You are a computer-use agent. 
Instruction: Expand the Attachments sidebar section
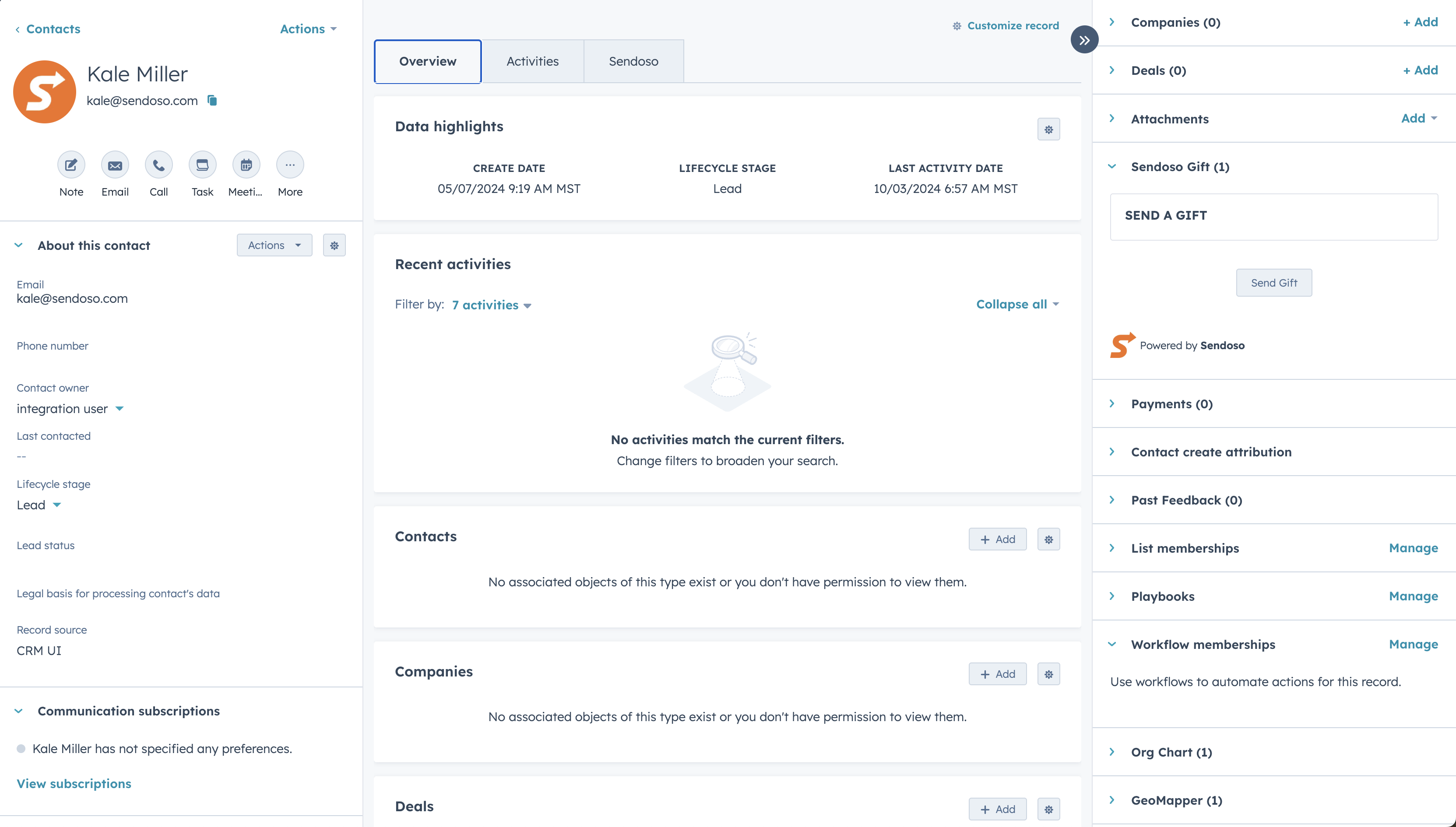pyautogui.click(x=1112, y=119)
